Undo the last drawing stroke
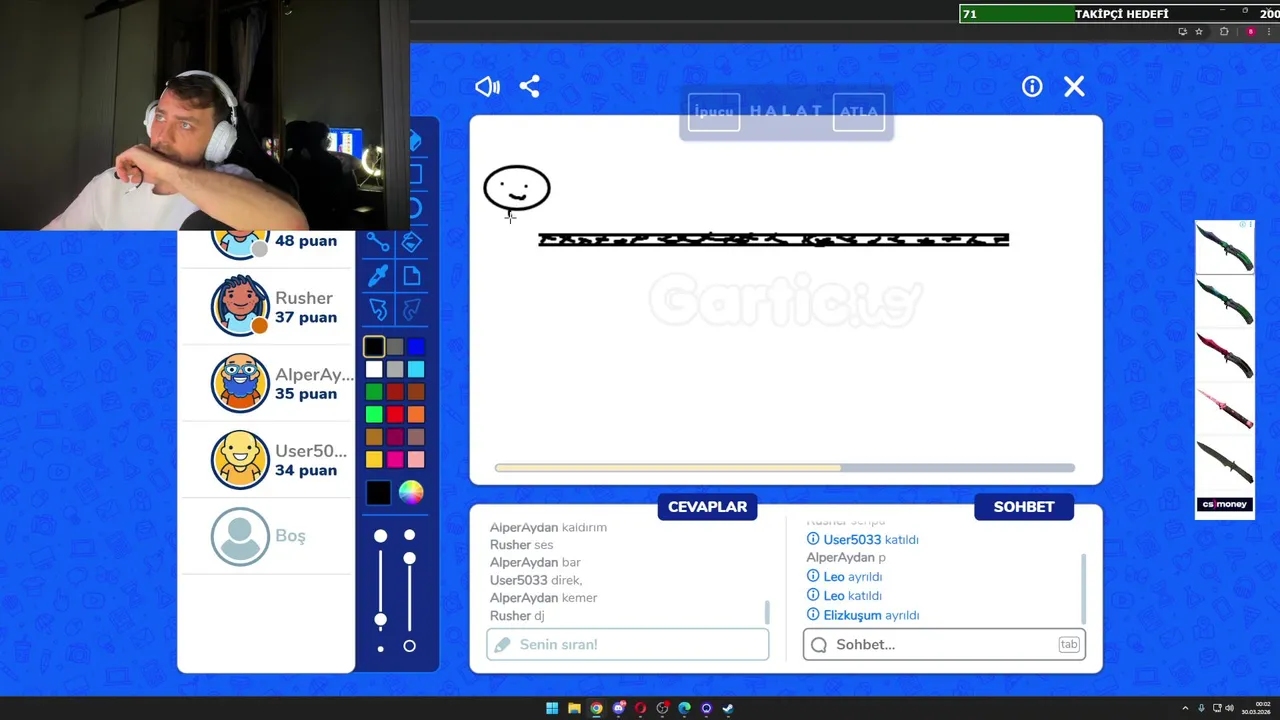Screen dimensions: 1280x720 coord(377,309)
